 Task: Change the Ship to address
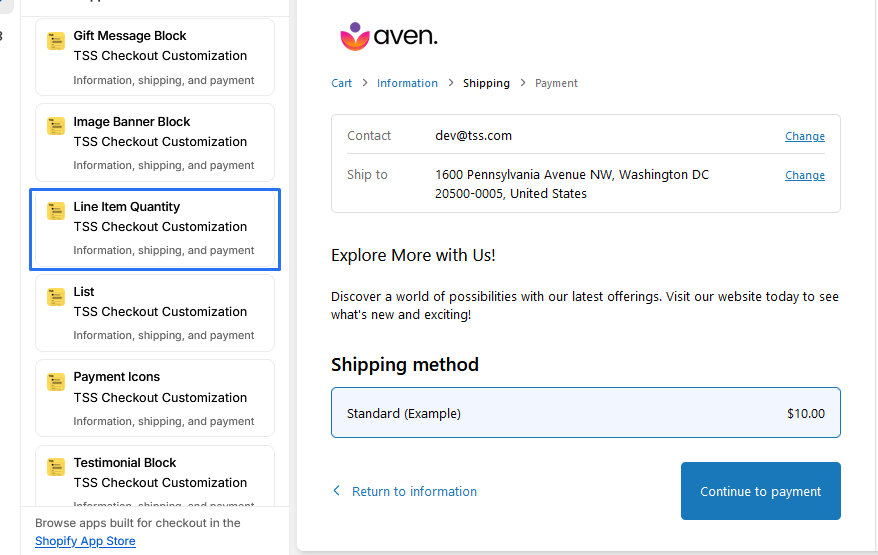[804, 175]
